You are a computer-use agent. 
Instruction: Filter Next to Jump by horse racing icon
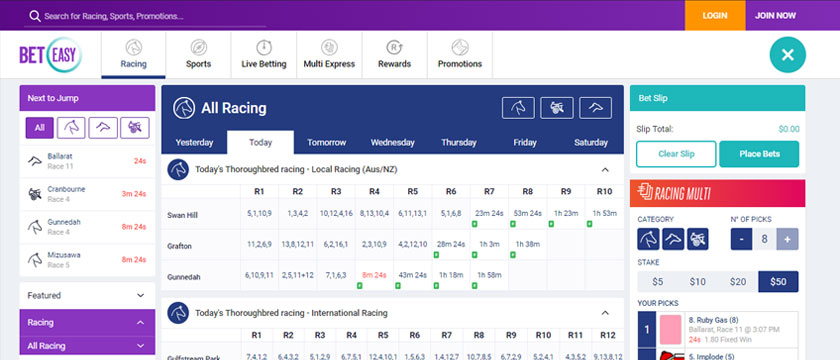point(71,128)
